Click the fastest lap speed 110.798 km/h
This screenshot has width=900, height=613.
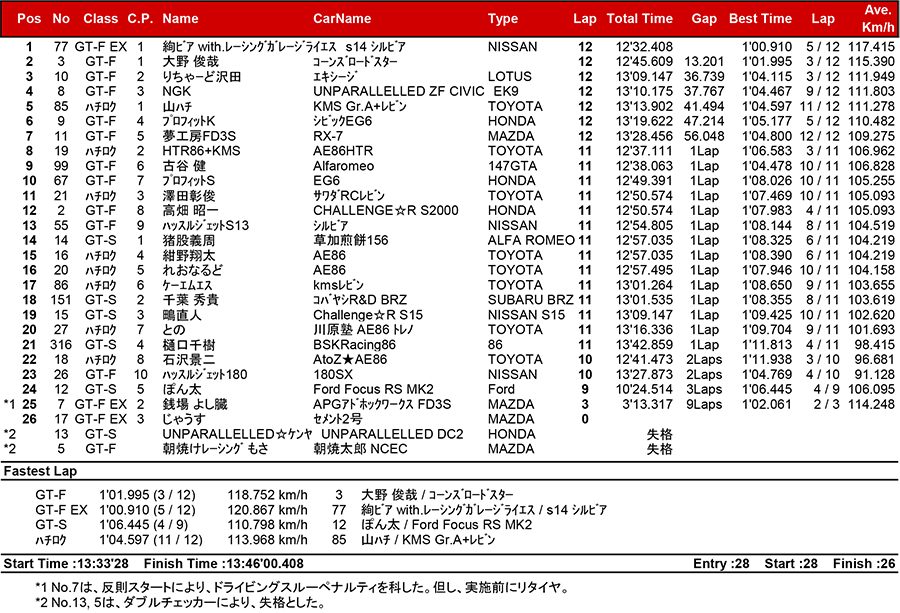pos(267,525)
